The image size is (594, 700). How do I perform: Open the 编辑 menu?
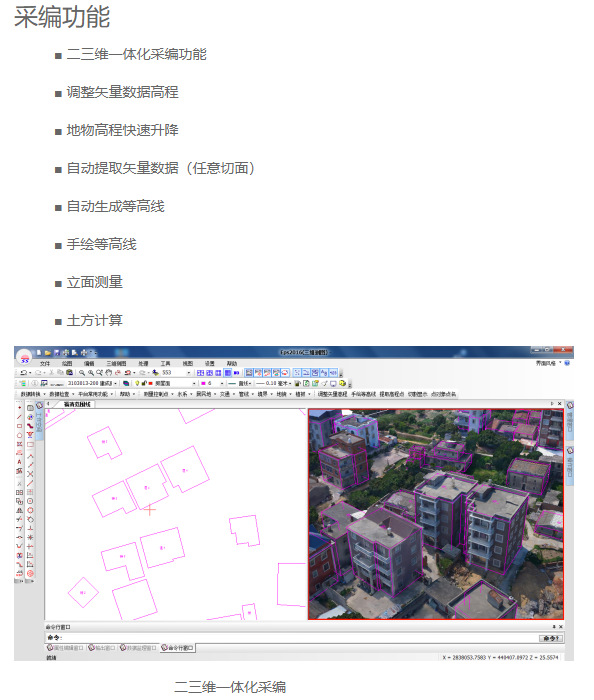click(x=89, y=363)
